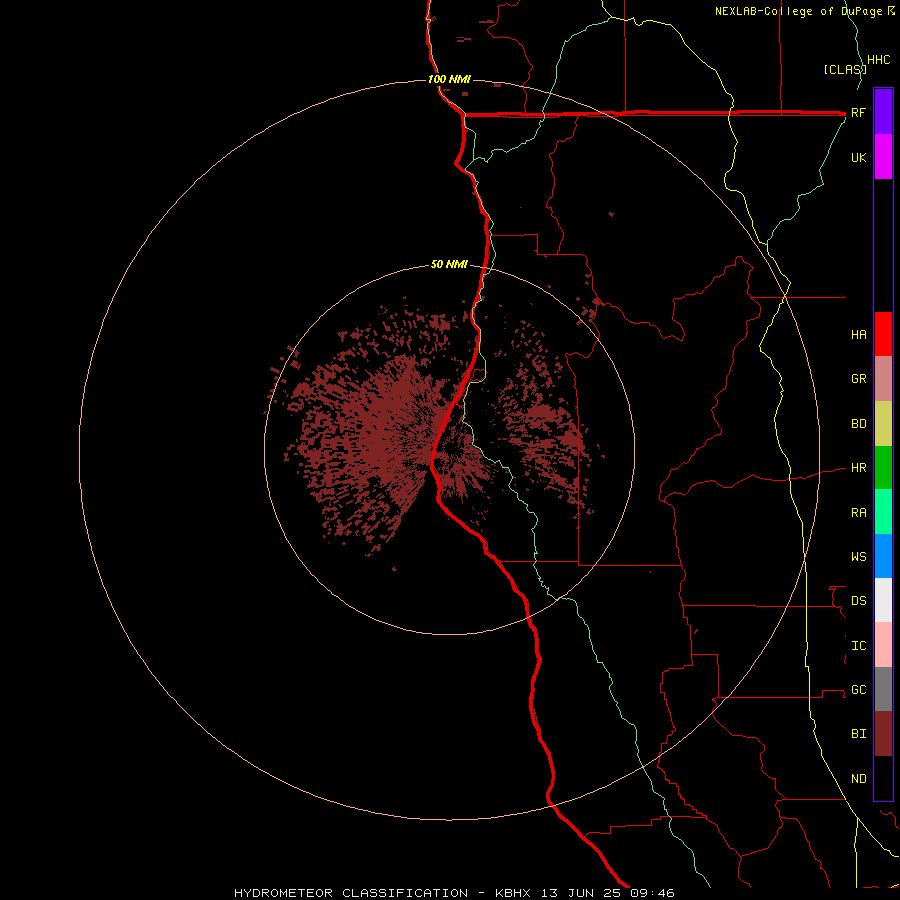Click the 'BI' legend label
The width and height of the screenshot is (900, 900).
858,734
